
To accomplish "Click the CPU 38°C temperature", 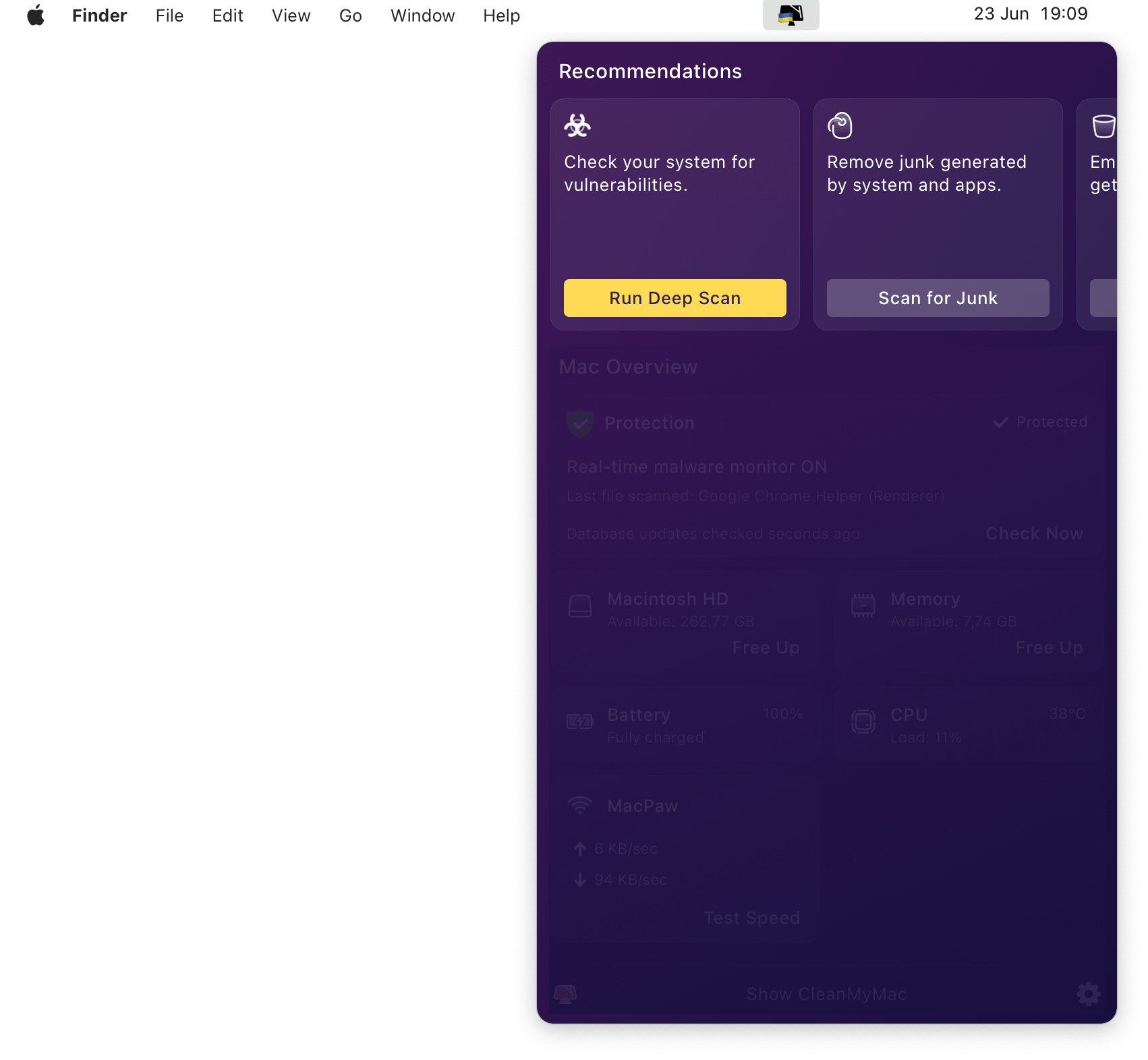I will (1068, 714).
